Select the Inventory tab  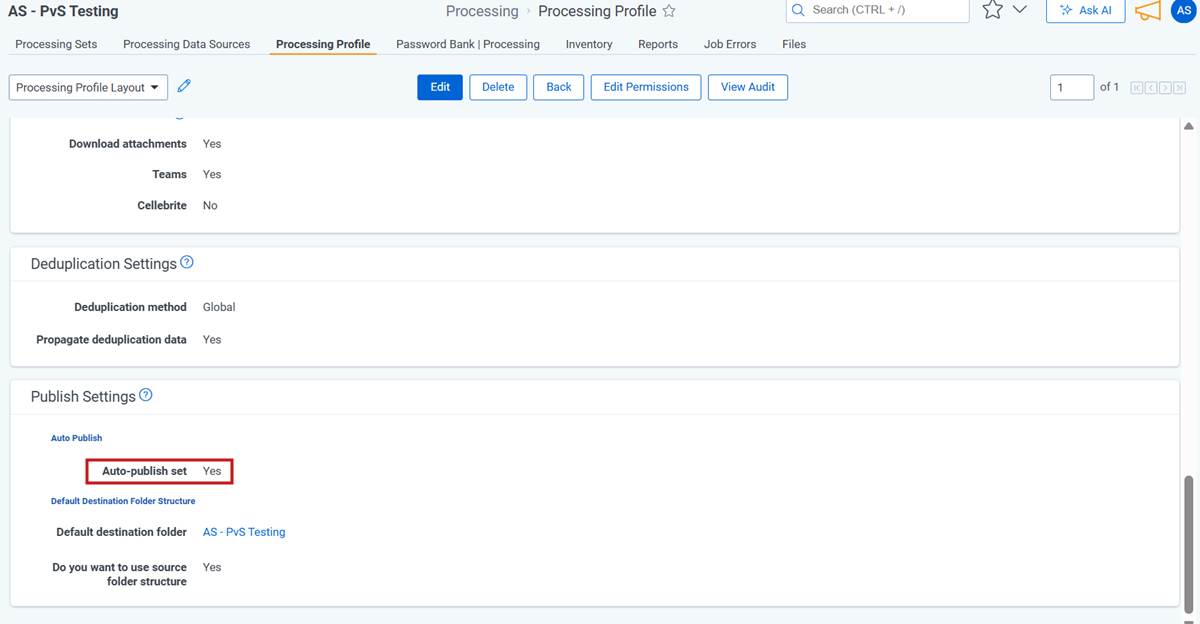pos(589,44)
